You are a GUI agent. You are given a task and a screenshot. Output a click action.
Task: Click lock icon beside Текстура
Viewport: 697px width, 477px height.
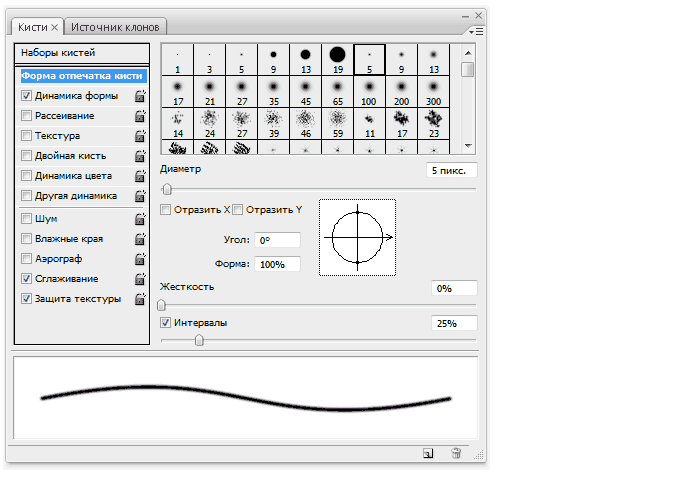point(140,136)
